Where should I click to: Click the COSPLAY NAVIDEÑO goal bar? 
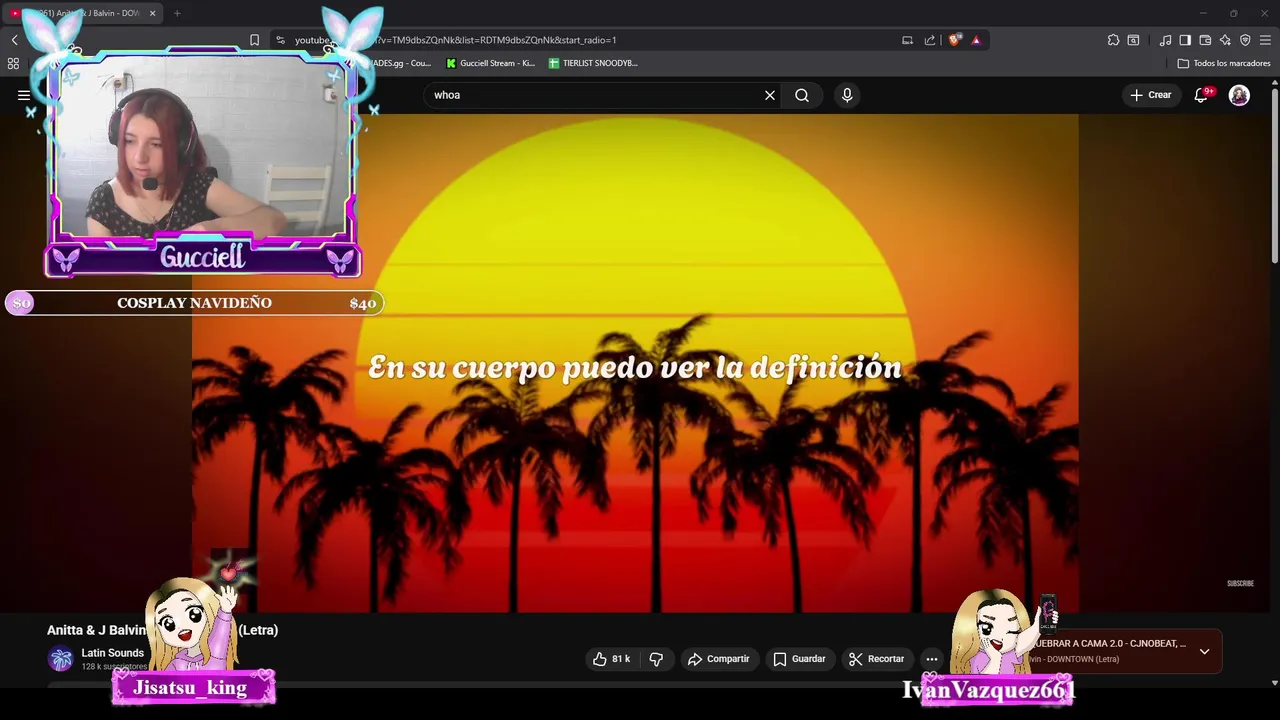pyautogui.click(x=194, y=303)
